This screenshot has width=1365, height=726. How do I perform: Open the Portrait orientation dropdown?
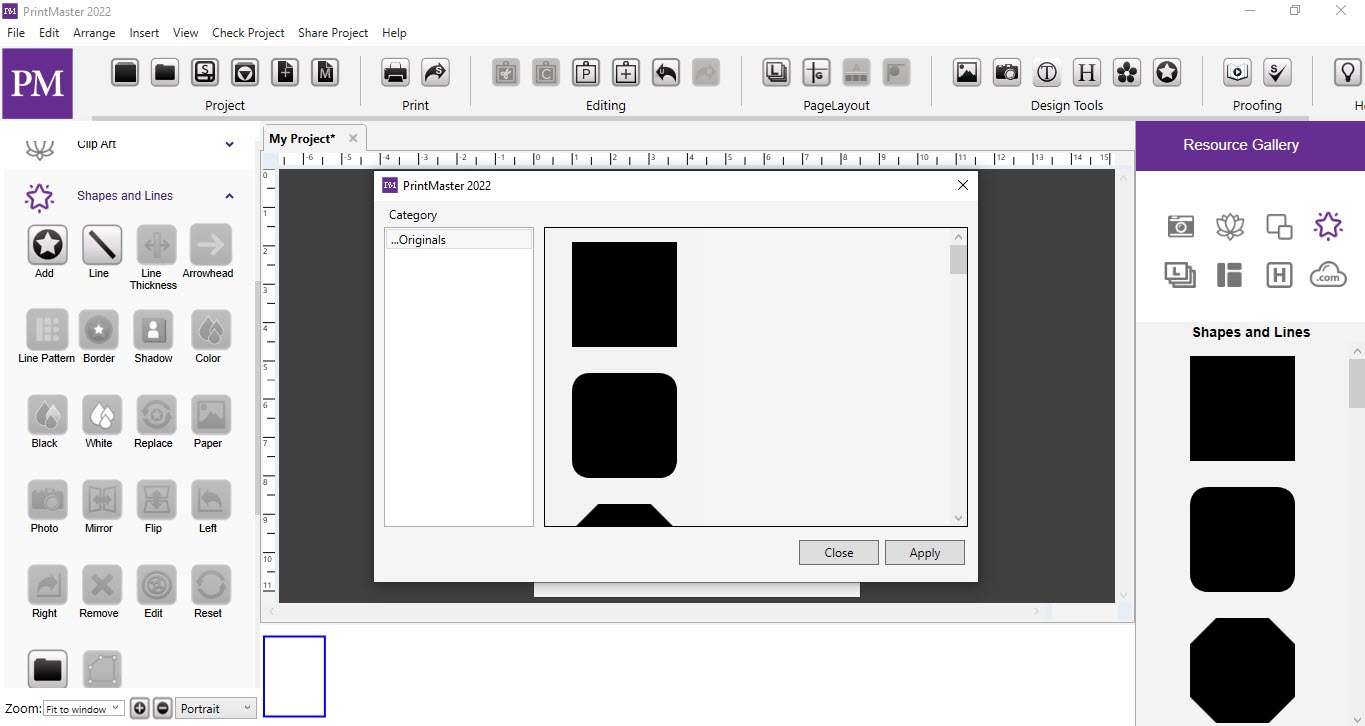pyautogui.click(x=216, y=708)
